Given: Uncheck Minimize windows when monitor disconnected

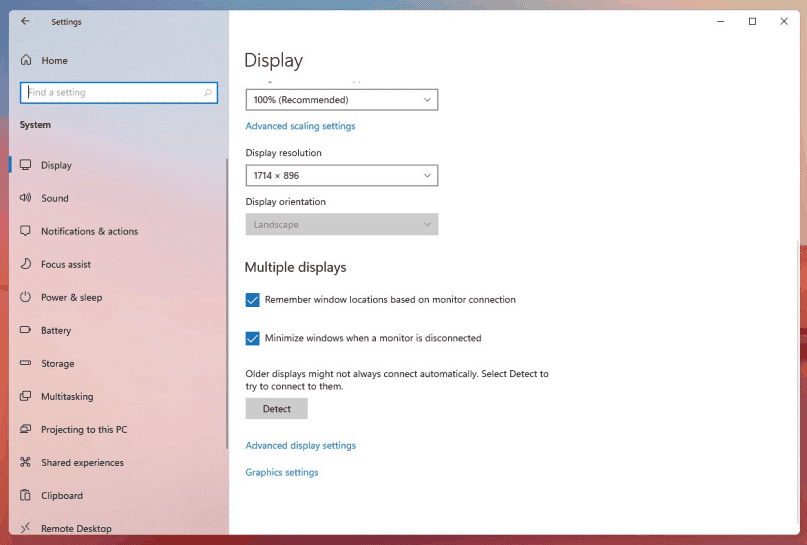Looking at the screenshot, I should (252, 338).
